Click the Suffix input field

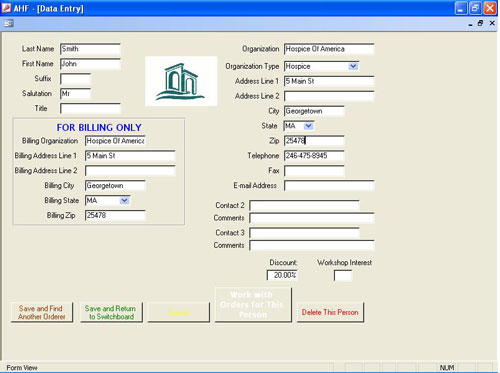(x=75, y=79)
